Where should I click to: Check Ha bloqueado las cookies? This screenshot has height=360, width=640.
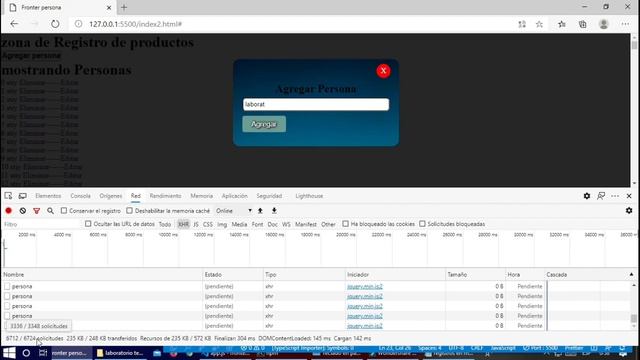(345, 224)
